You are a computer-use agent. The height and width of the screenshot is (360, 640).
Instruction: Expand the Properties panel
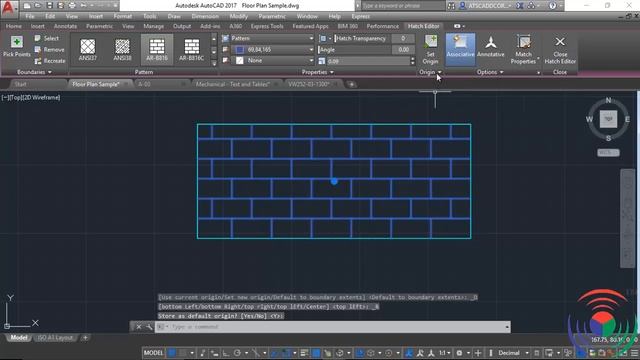(x=318, y=72)
